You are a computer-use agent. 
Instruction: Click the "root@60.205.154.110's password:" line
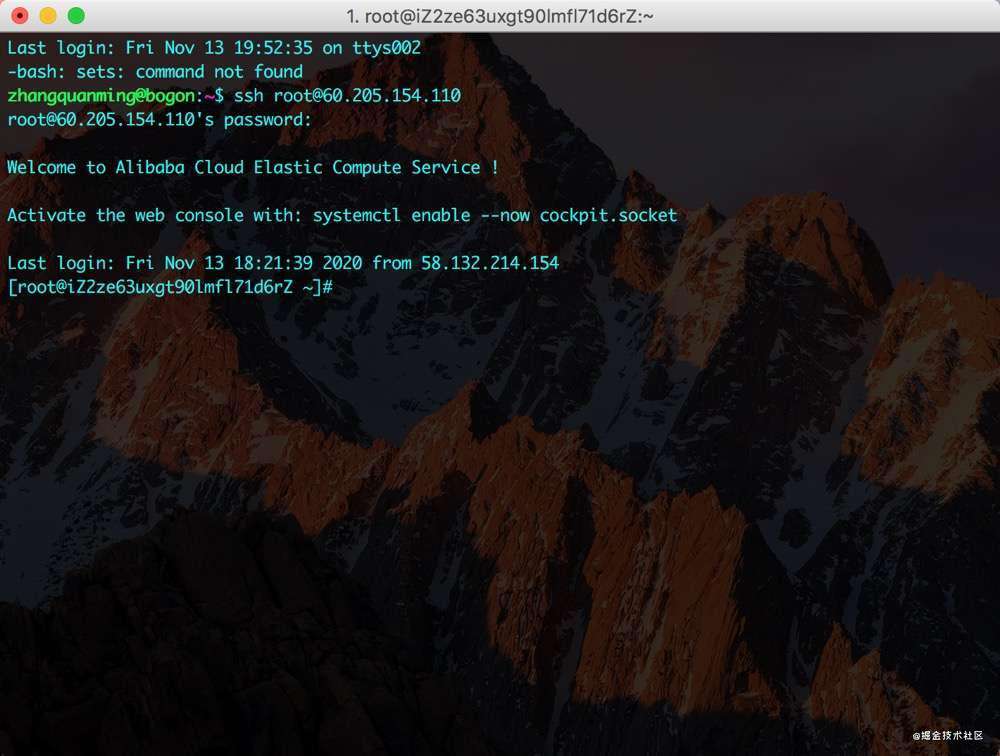pyautogui.click(x=159, y=119)
